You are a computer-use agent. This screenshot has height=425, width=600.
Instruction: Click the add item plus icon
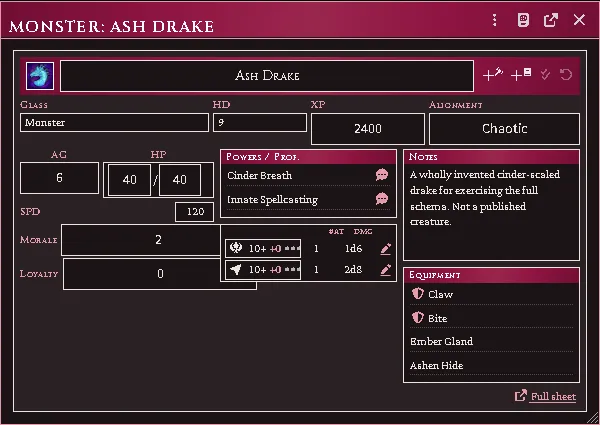click(x=521, y=74)
